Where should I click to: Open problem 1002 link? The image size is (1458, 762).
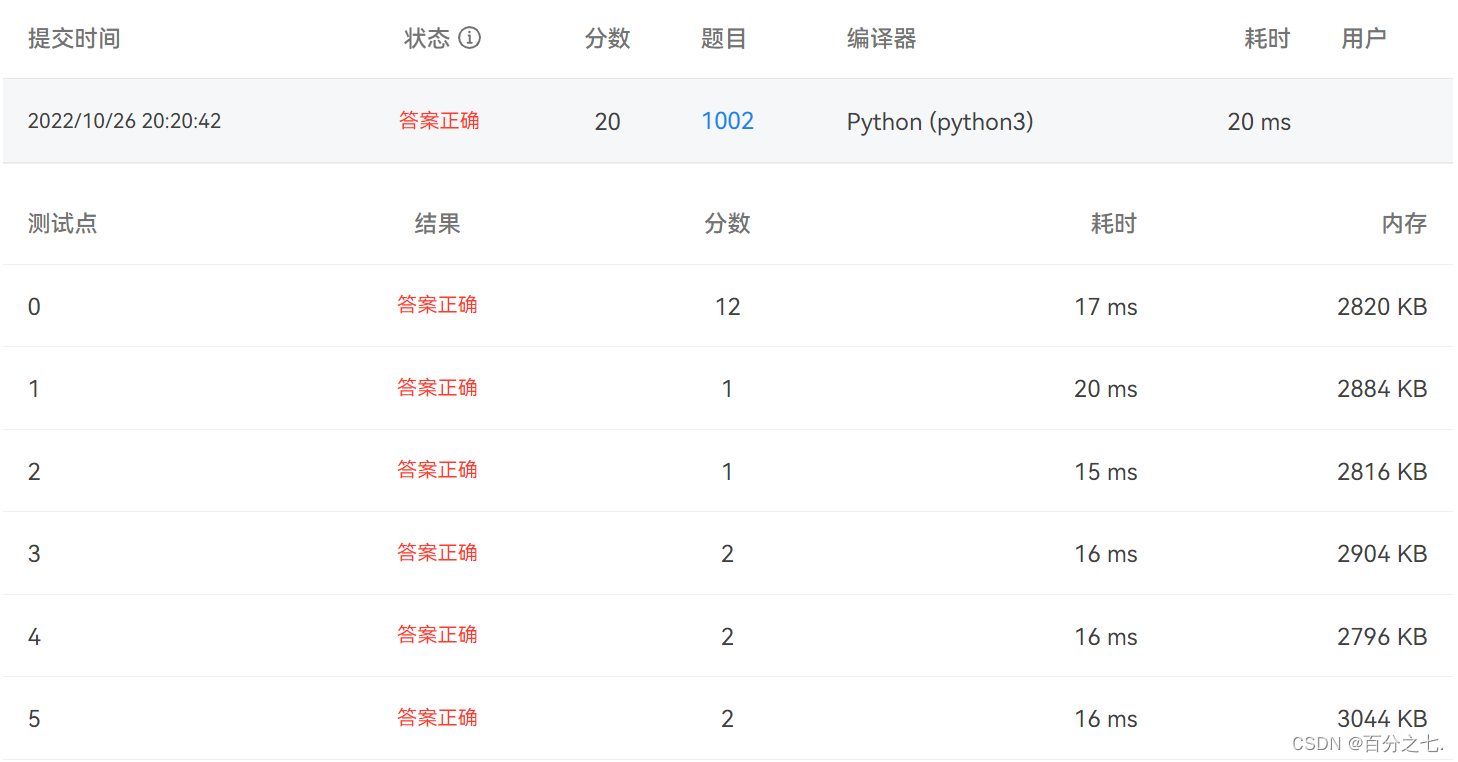[x=727, y=120]
